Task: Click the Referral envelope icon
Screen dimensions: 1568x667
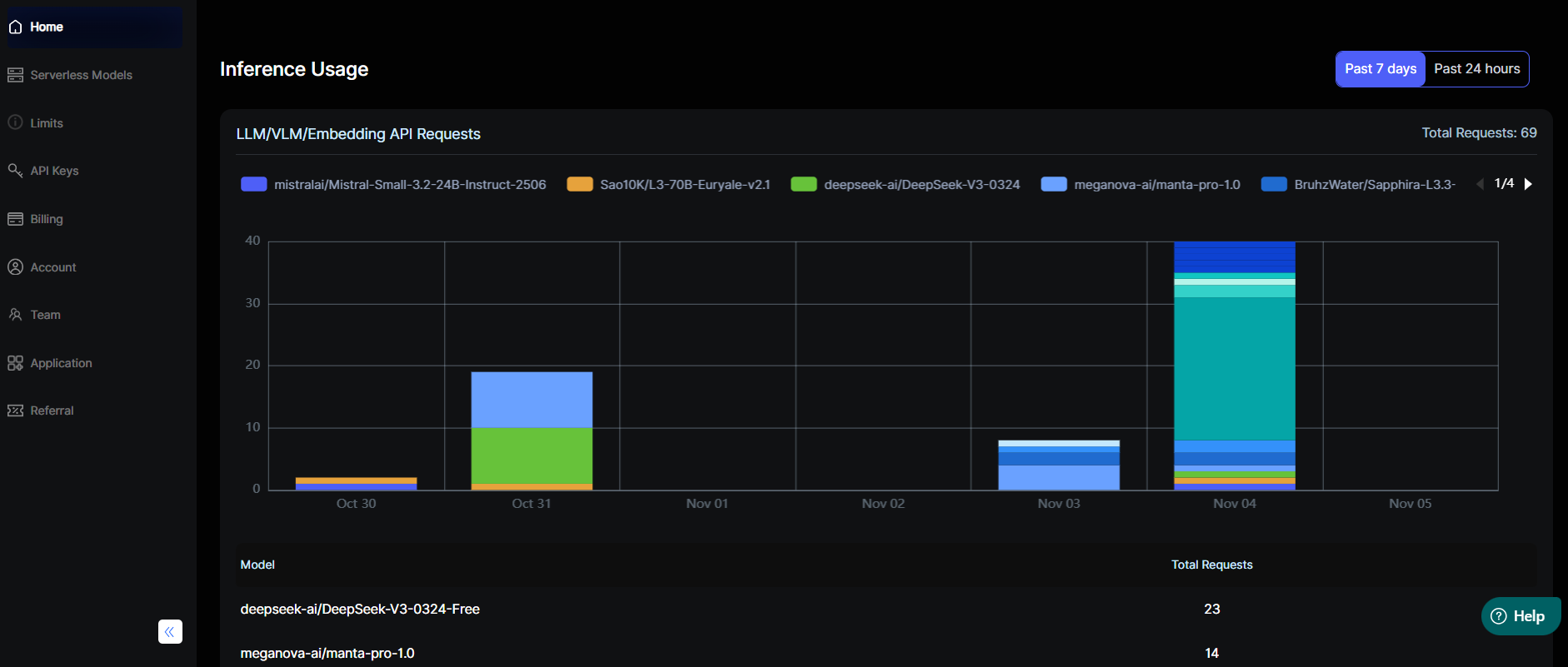Action: pos(15,411)
